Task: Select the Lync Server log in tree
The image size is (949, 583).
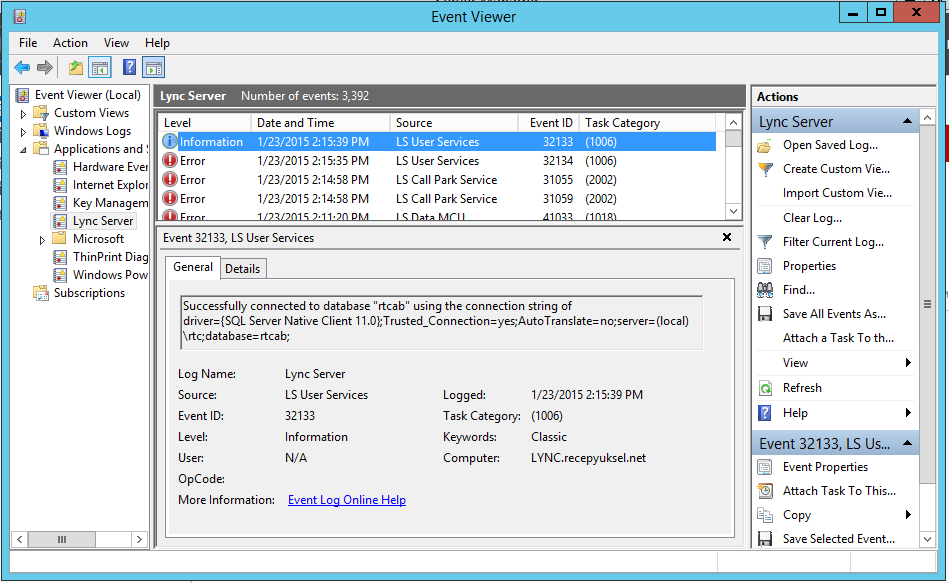Action: pyautogui.click(x=102, y=221)
